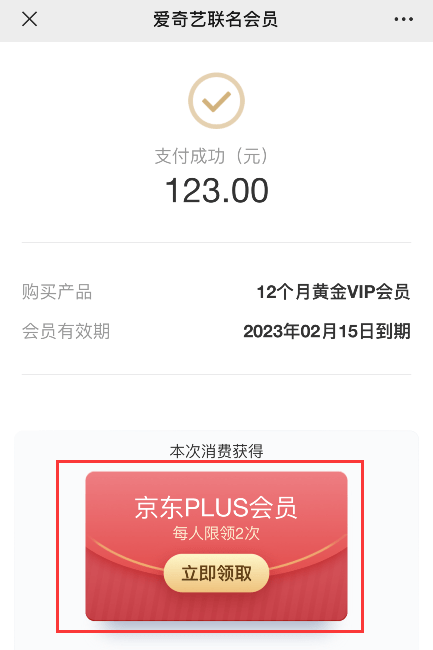Click the striped lower part of the red envelope card
433x650 pixels.
tap(216, 605)
